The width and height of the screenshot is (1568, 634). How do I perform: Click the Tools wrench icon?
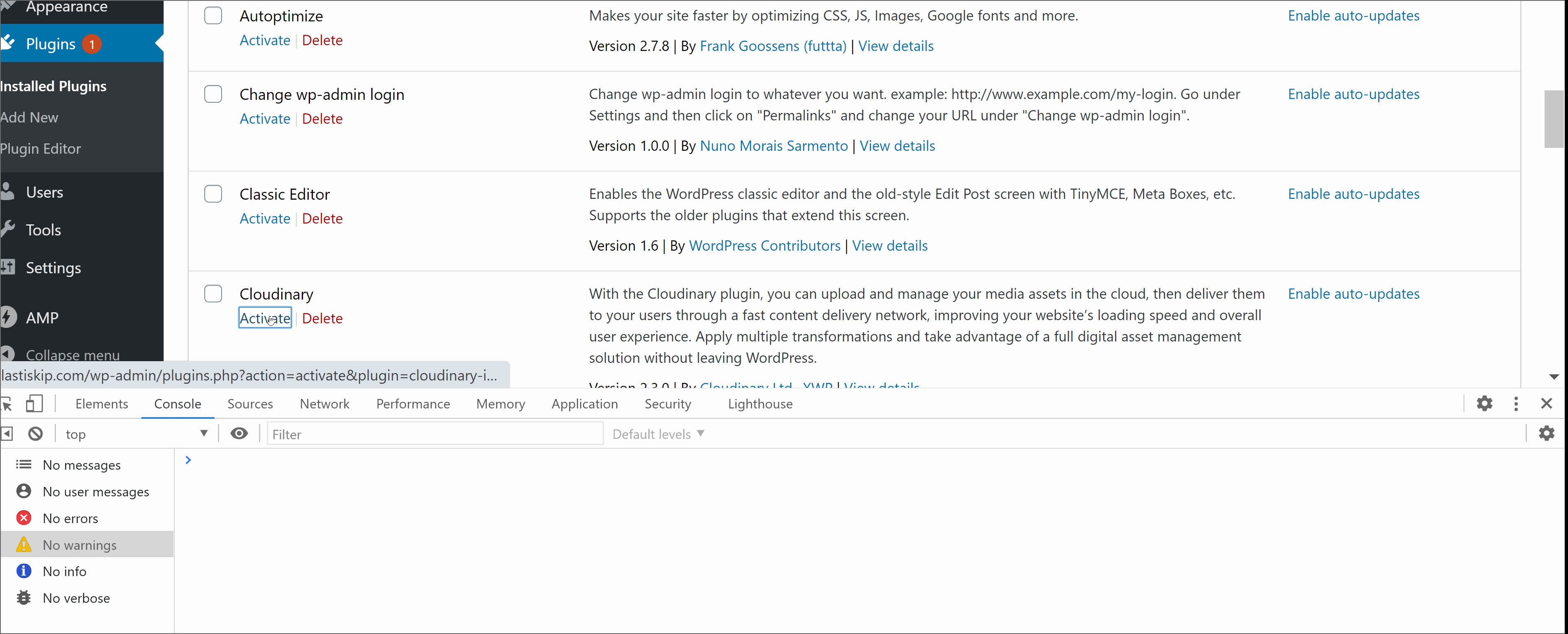(x=7, y=229)
